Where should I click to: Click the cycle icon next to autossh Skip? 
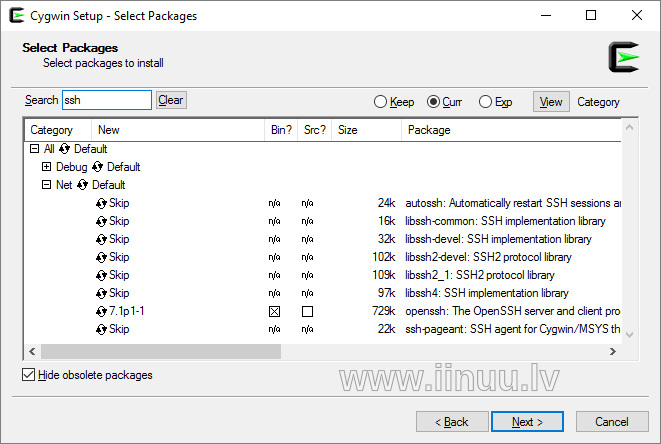coord(101,203)
